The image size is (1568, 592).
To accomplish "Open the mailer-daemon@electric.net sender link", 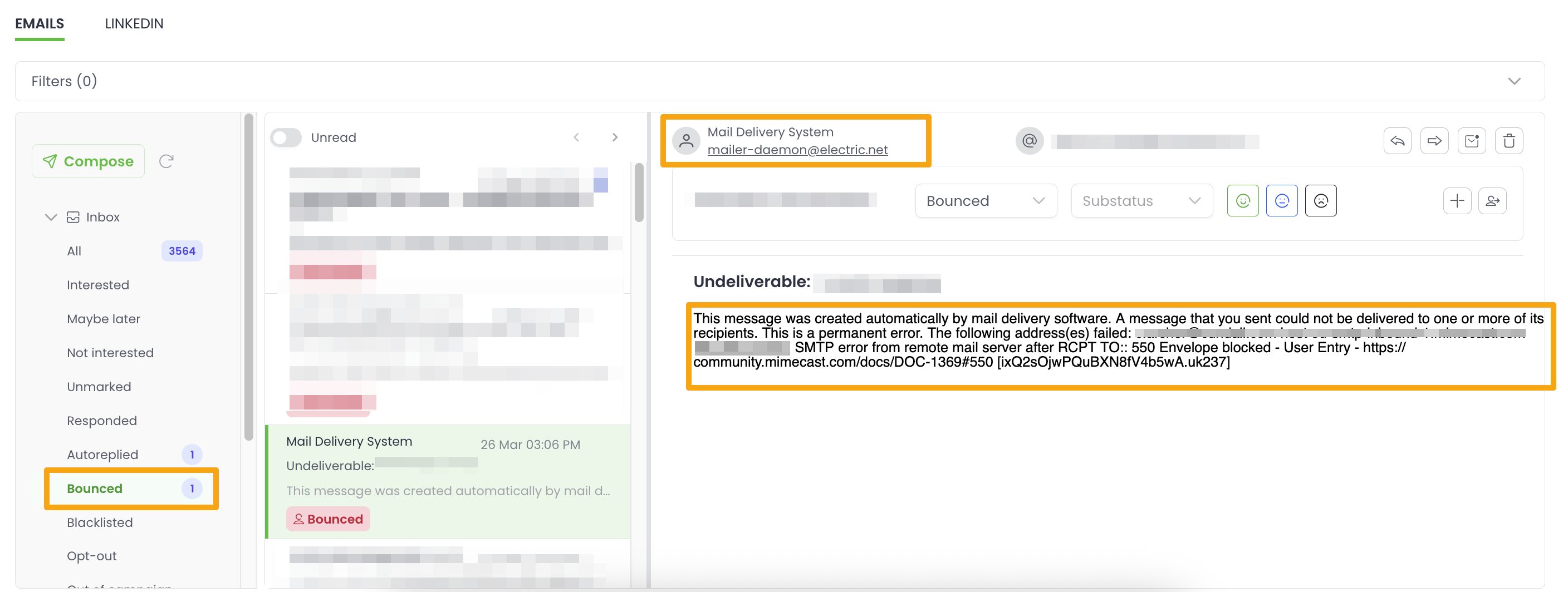I will [798, 149].
